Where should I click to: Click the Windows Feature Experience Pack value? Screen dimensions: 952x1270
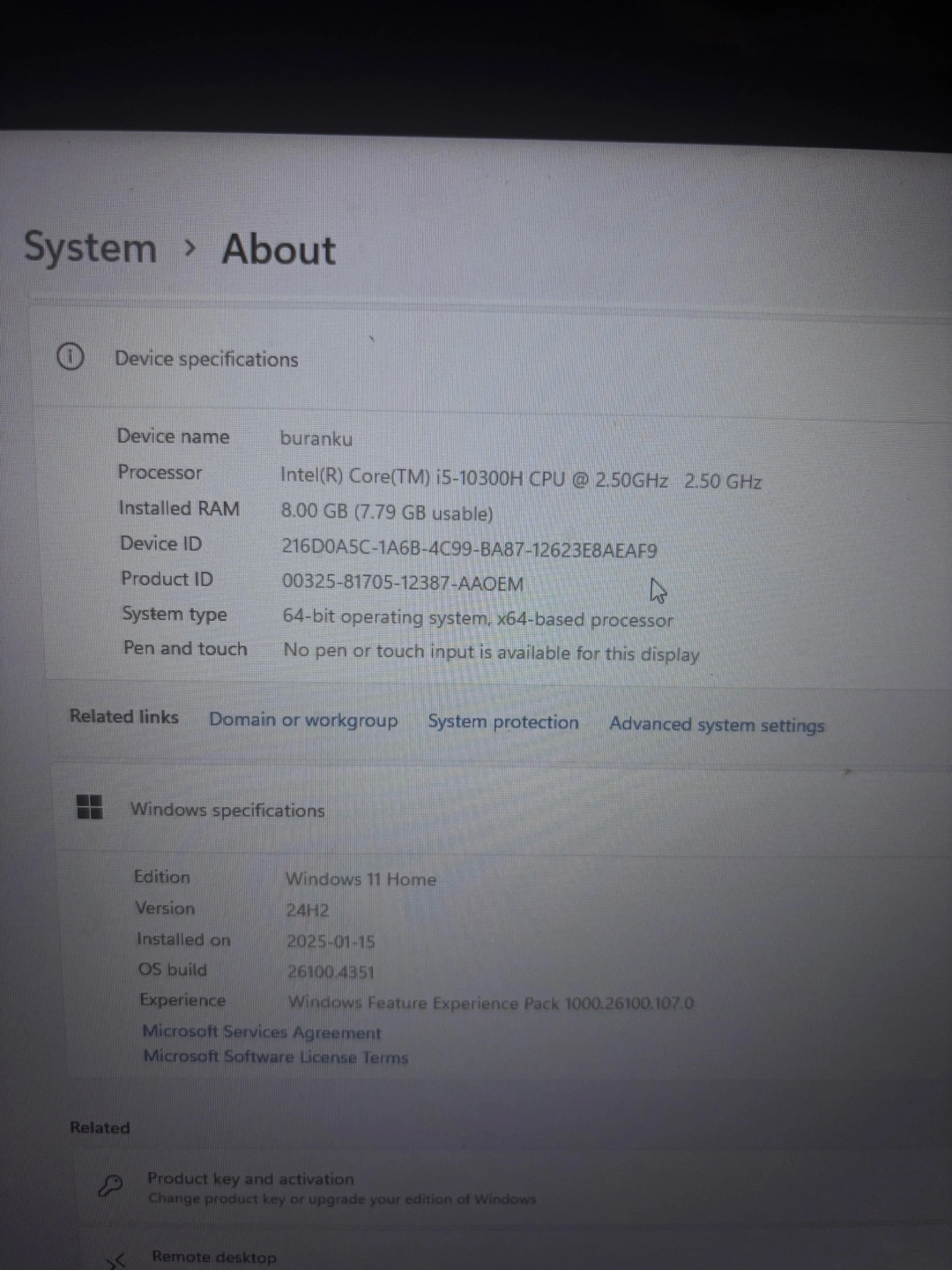(x=491, y=1003)
